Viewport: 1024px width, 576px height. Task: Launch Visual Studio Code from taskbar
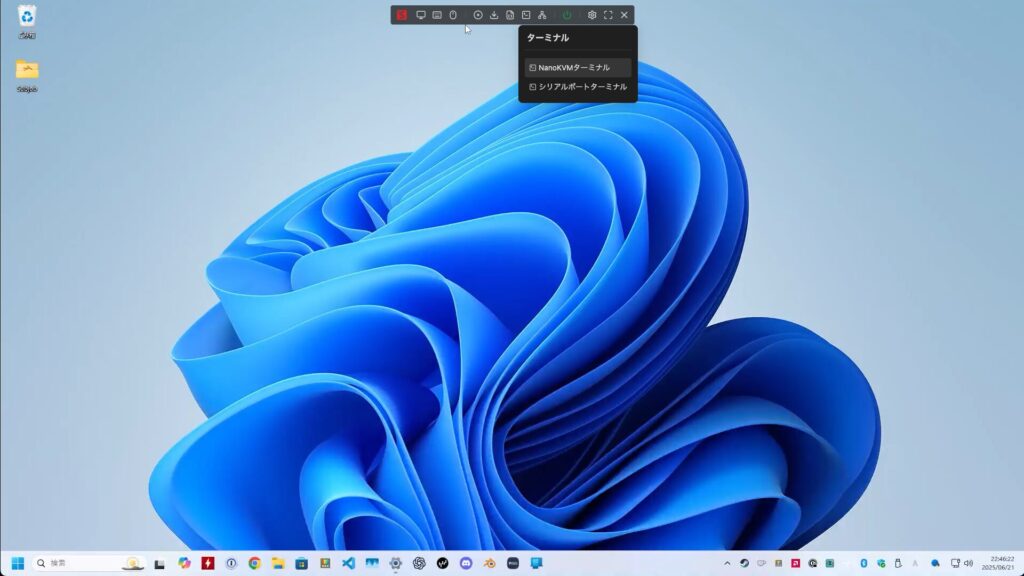[349, 563]
